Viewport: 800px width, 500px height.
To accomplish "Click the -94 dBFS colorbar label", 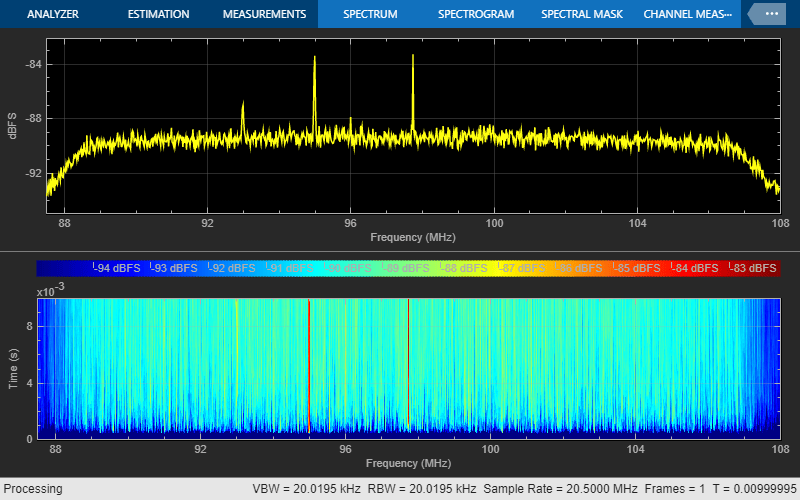I will coord(116,268).
